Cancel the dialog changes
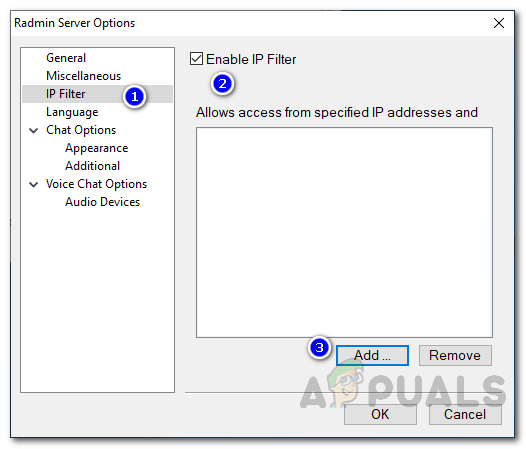This screenshot has width=526, height=449. pos(465,414)
